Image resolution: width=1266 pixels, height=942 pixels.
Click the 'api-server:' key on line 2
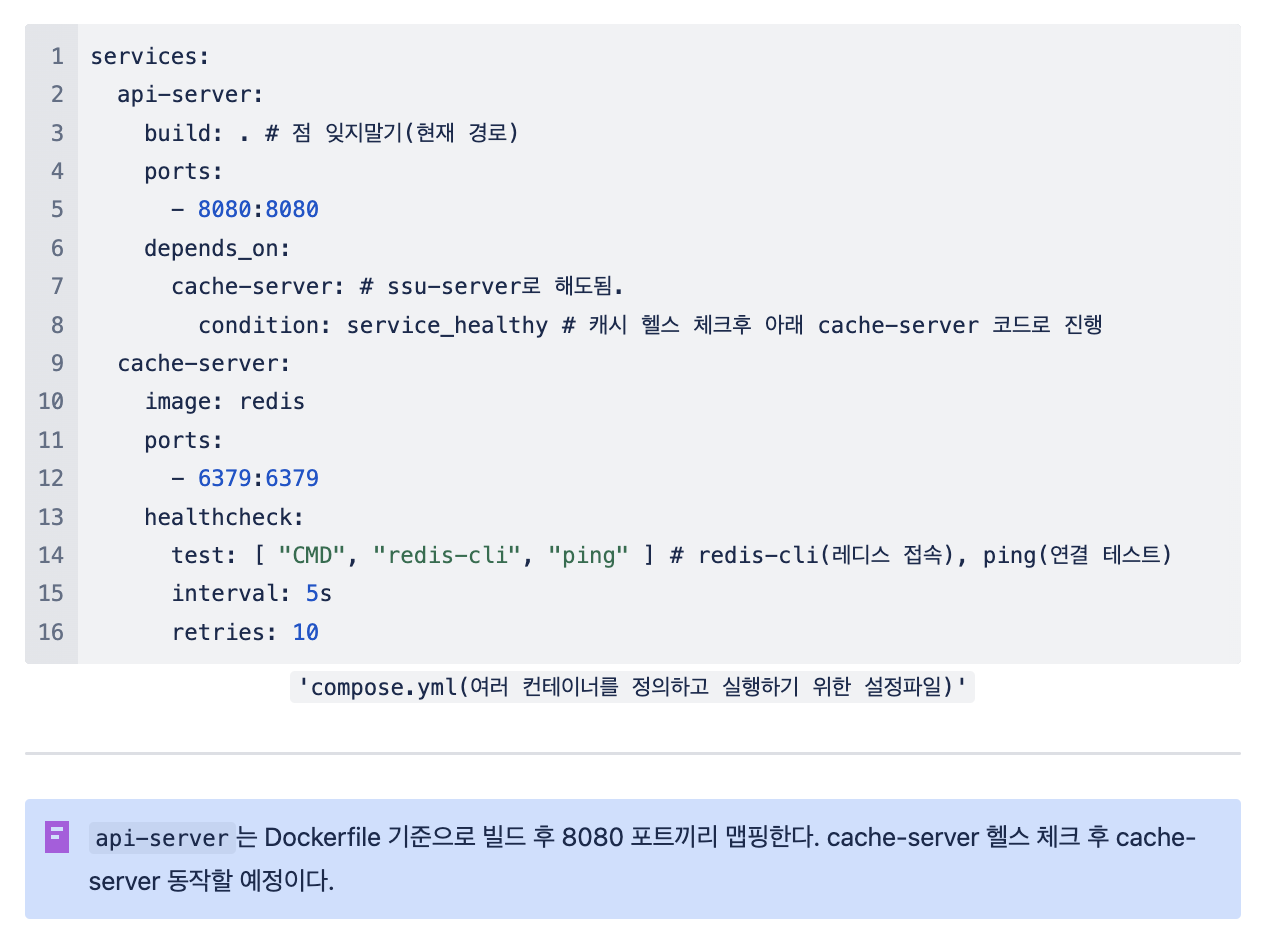(190, 94)
